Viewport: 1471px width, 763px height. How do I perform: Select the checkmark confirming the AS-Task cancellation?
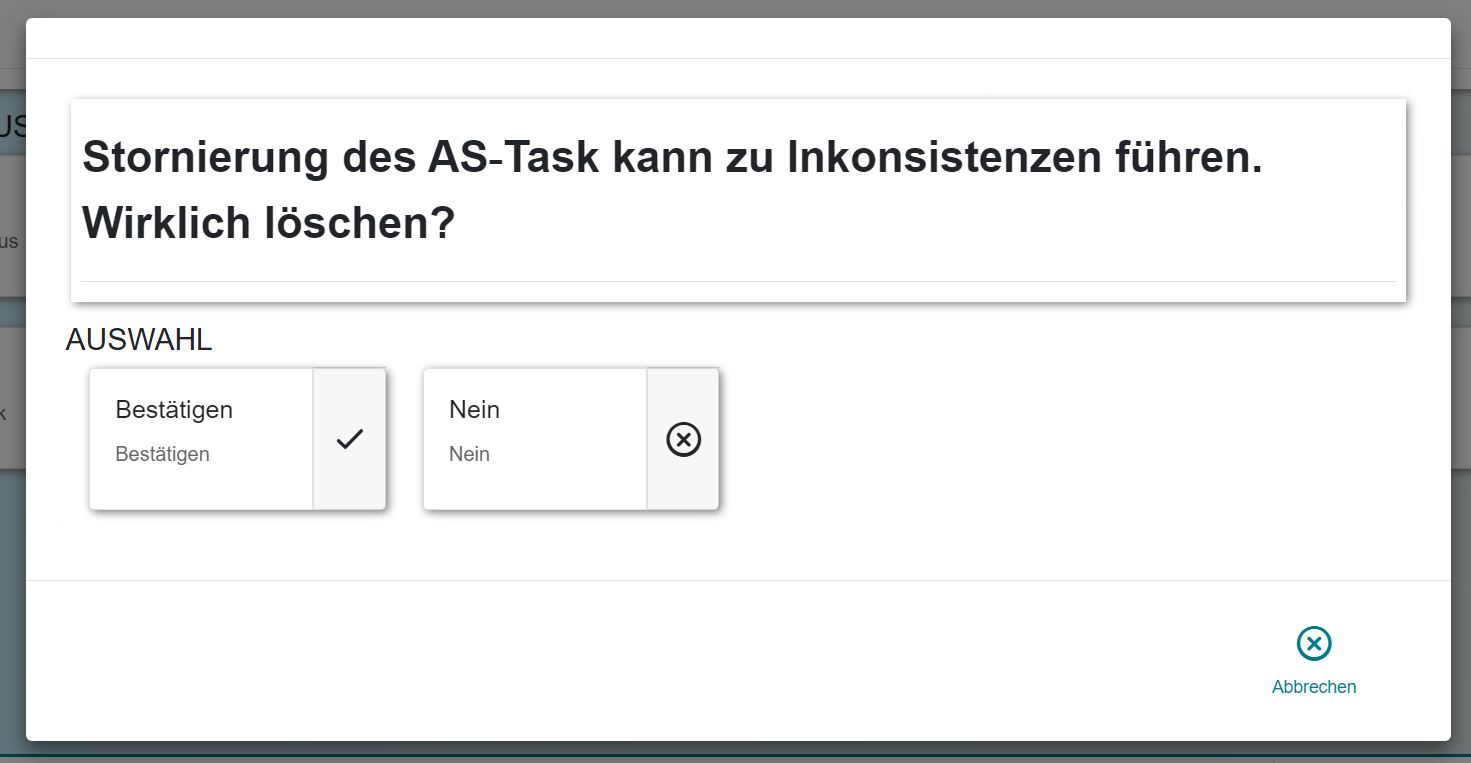pyautogui.click(x=349, y=438)
